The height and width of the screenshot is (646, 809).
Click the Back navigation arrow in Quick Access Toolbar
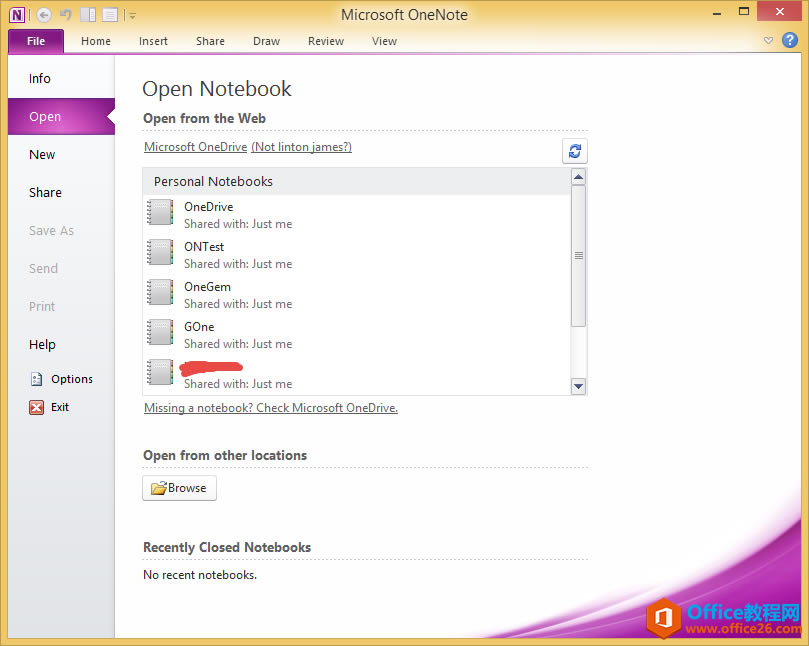tap(43, 14)
